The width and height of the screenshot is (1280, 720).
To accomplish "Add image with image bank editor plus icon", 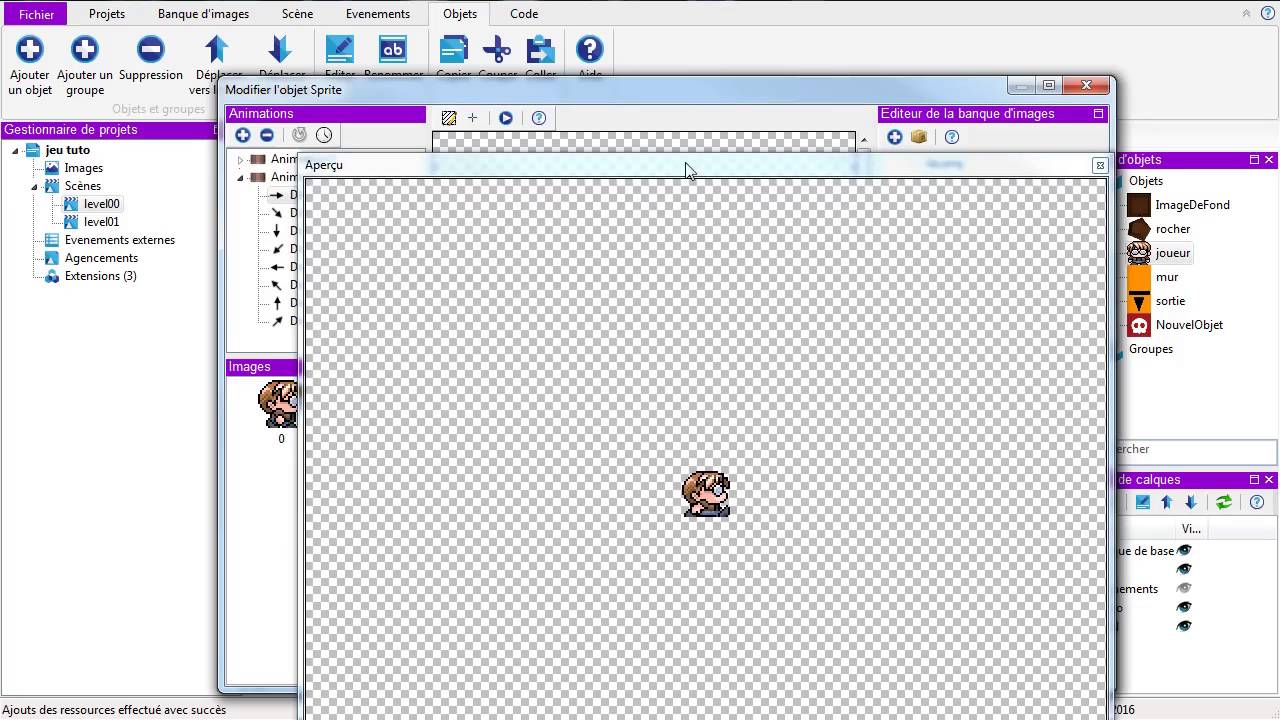I will tap(895, 137).
